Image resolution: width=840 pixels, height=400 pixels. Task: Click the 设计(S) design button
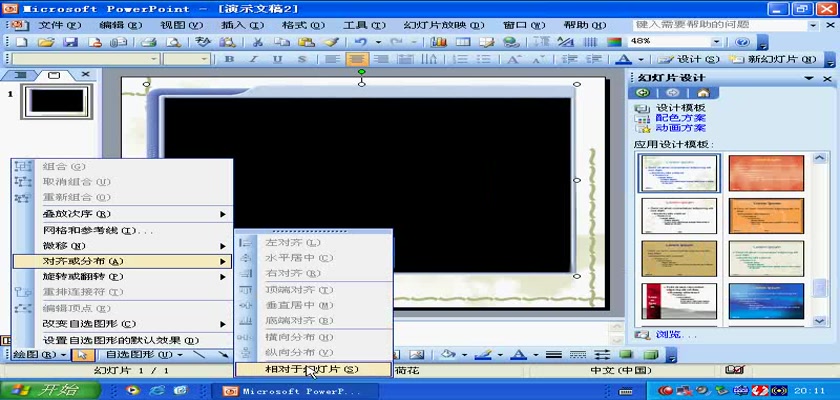[688, 59]
